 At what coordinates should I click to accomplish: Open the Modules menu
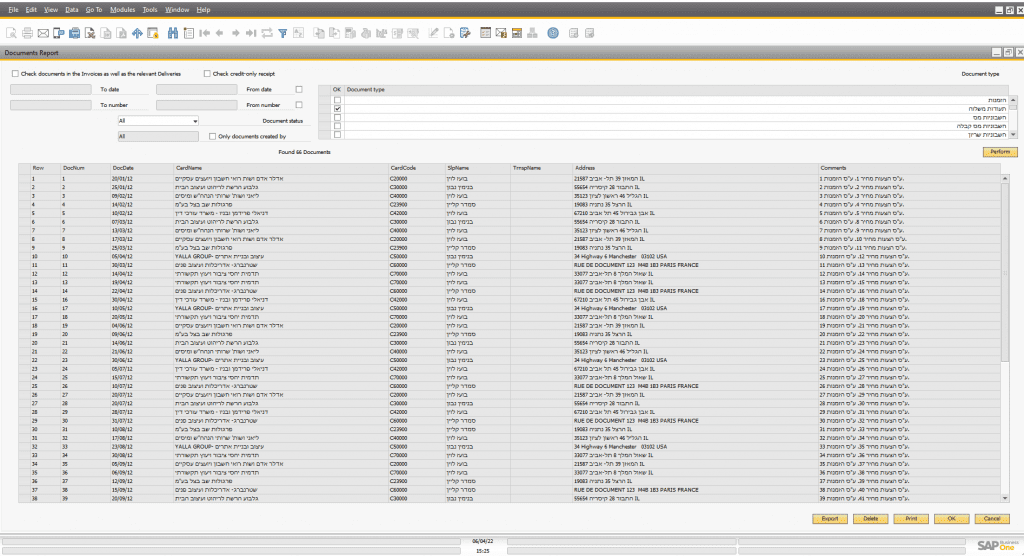(x=122, y=9)
